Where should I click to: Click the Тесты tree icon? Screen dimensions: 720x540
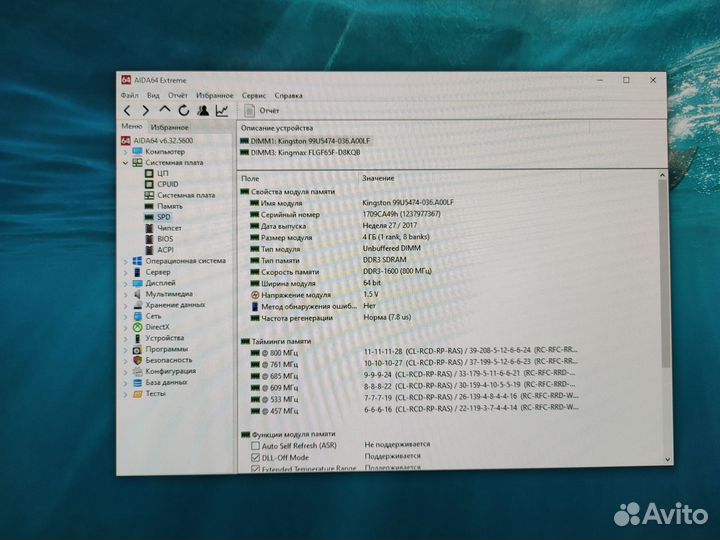tap(137, 394)
